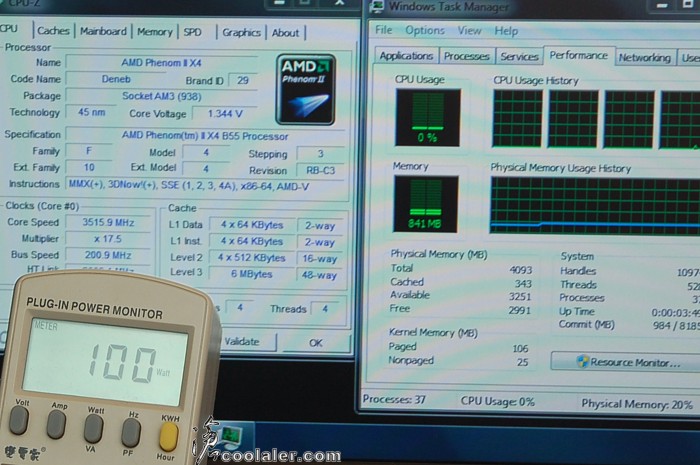Click the first CPU Usage History graph
This screenshot has height=465, width=700.
[x=517, y=119]
